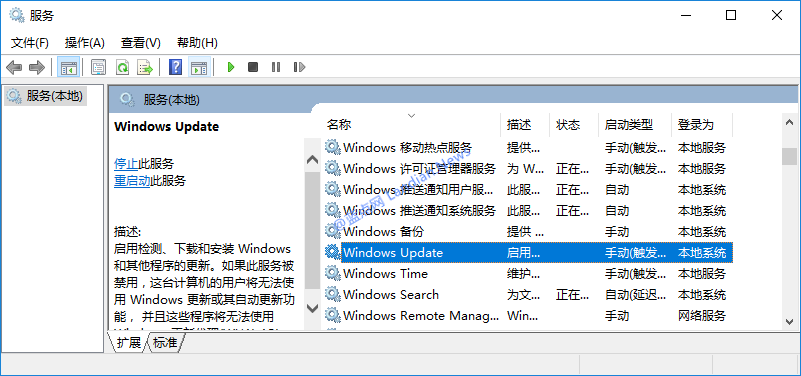The height and width of the screenshot is (376, 801).
Task: Click 自动(延迟... startup type of Windows Search
Action: [x=635, y=295]
